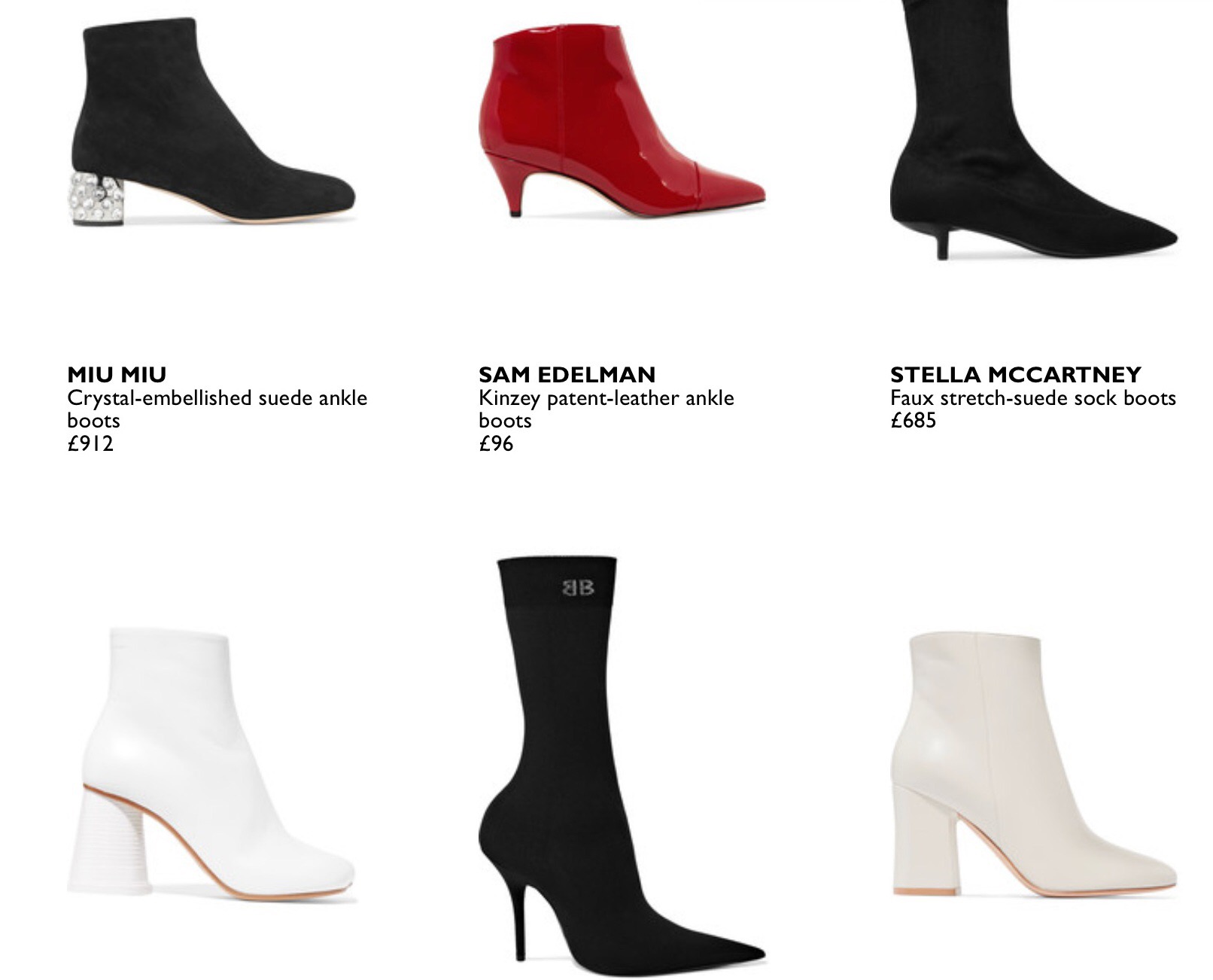The image size is (1213, 980).
Task: Click the £96 price
Action: (x=496, y=443)
